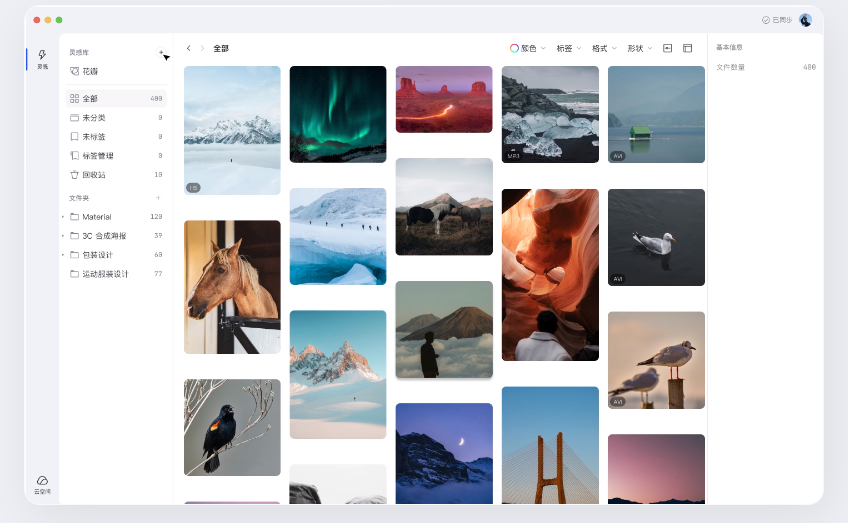
Task: Open the green aurora thumbnail
Action: click(x=338, y=114)
